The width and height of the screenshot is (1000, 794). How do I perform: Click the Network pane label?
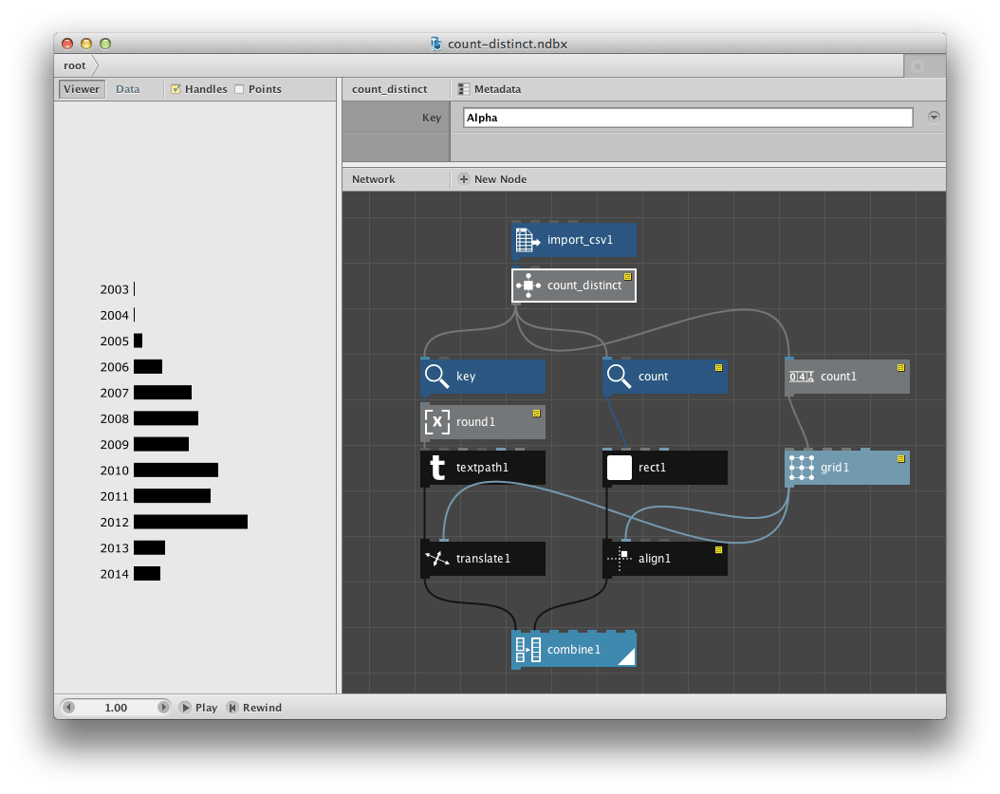pyautogui.click(x=374, y=179)
